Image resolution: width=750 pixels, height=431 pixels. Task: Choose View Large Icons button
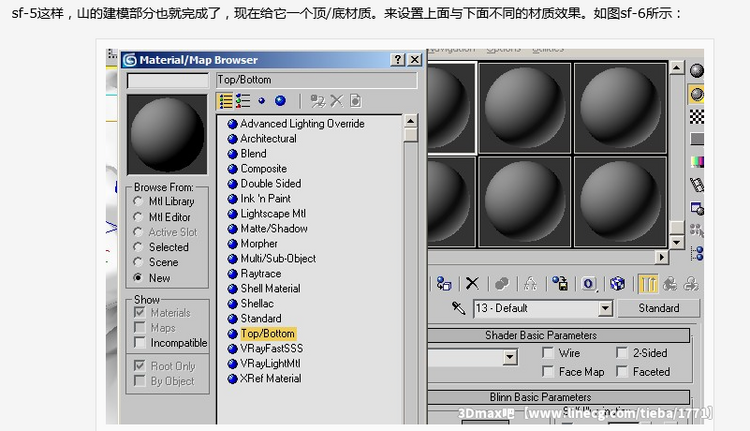click(280, 101)
